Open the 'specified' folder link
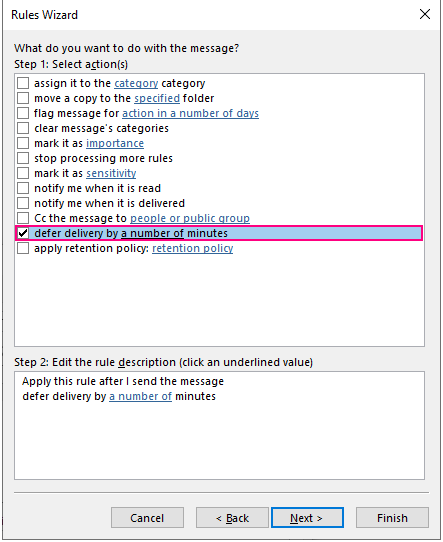443x542 pixels. [x=157, y=98]
